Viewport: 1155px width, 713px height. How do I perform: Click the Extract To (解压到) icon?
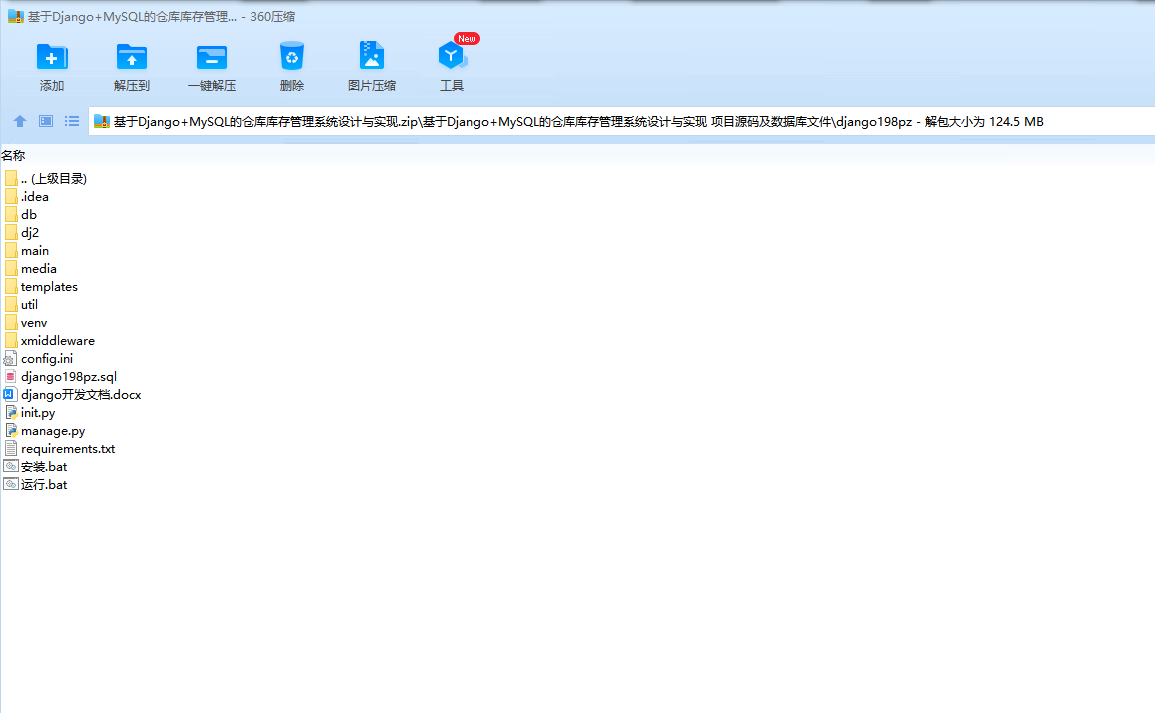(132, 57)
